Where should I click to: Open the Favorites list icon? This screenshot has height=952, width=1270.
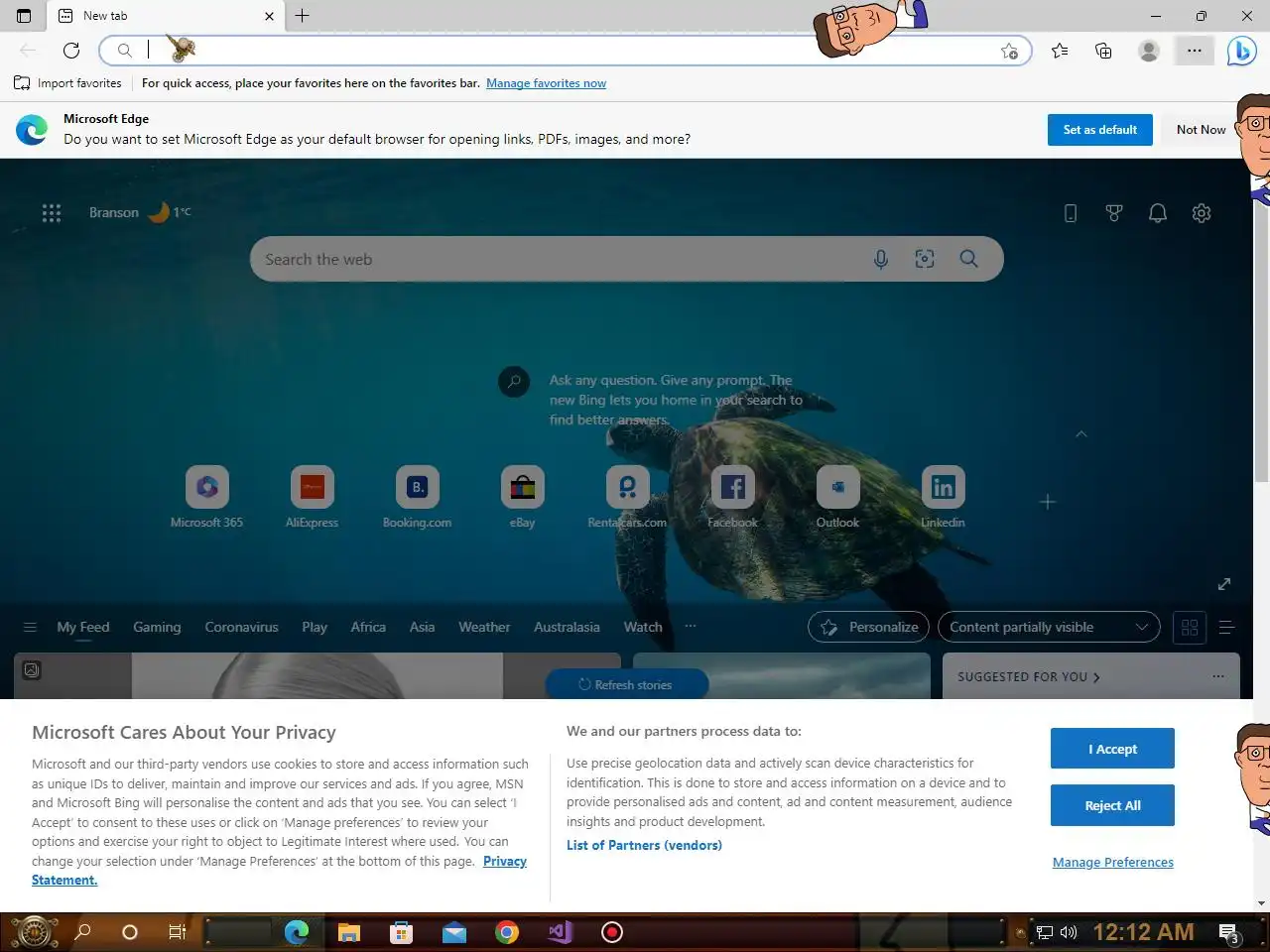(1060, 51)
